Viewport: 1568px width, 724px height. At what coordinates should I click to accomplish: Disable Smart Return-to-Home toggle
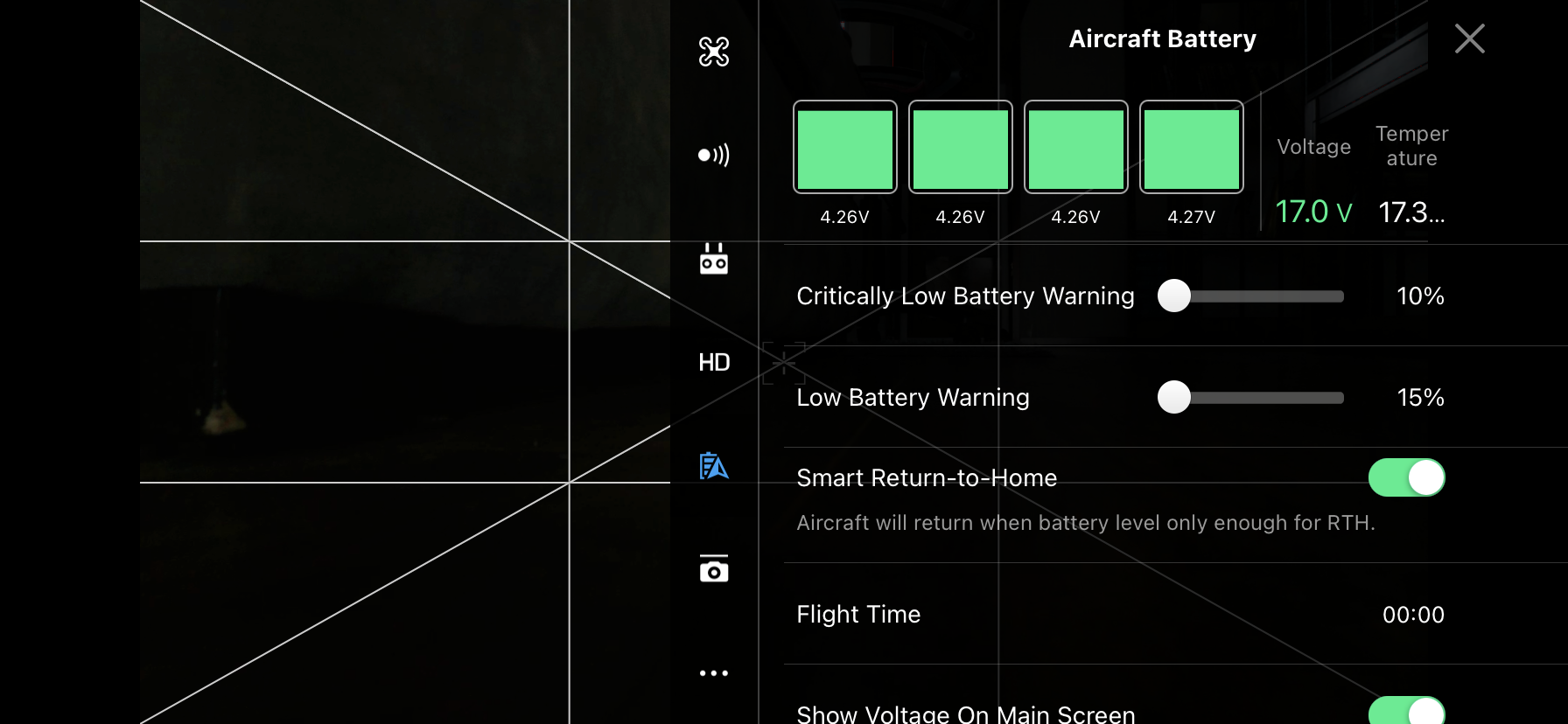[1407, 477]
